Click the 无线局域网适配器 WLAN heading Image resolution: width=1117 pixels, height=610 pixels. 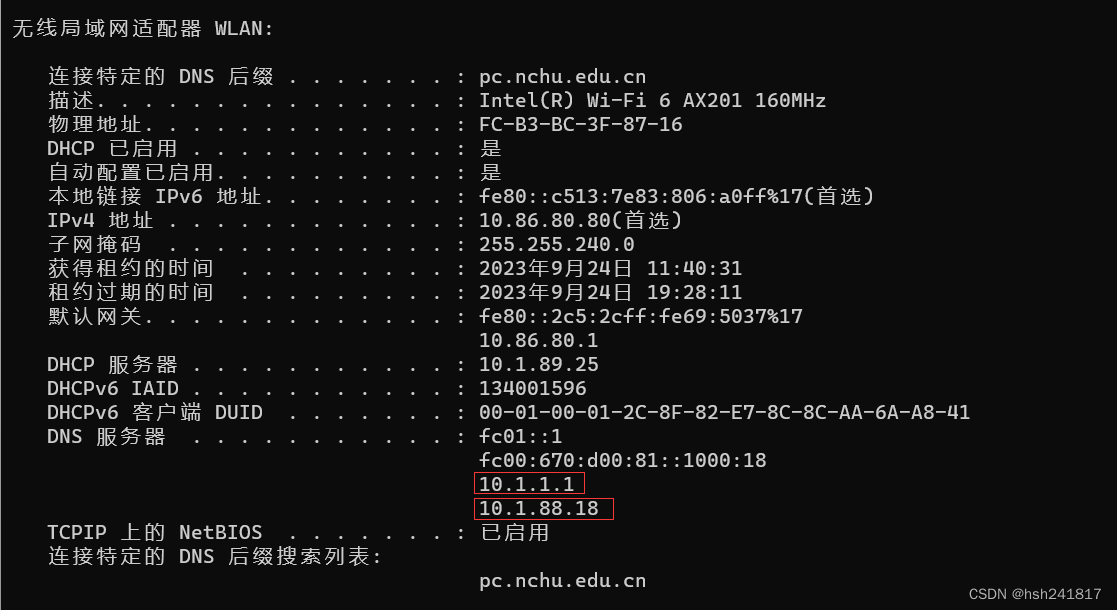(142, 29)
